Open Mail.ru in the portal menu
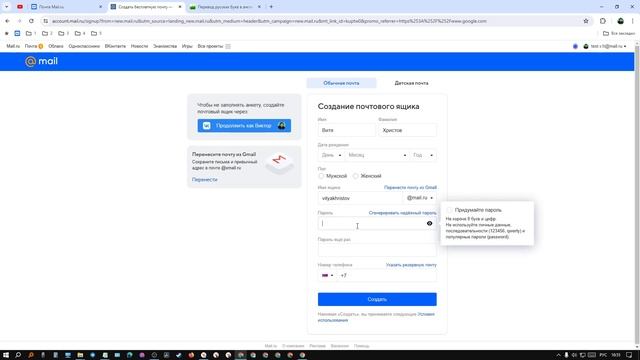Viewport: 640px width, 360px height. pos(13,46)
